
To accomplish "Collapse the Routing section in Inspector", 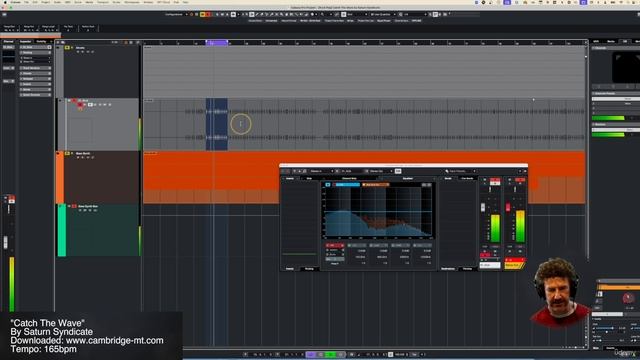I will [x=36, y=53].
